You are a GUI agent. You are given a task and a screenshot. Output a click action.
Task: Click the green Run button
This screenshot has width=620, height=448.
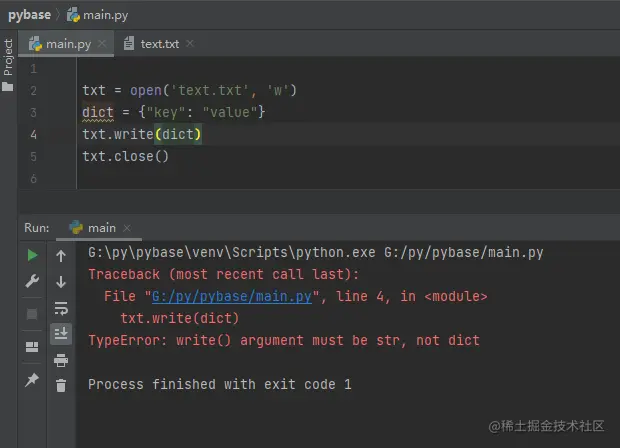coord(32,255)
